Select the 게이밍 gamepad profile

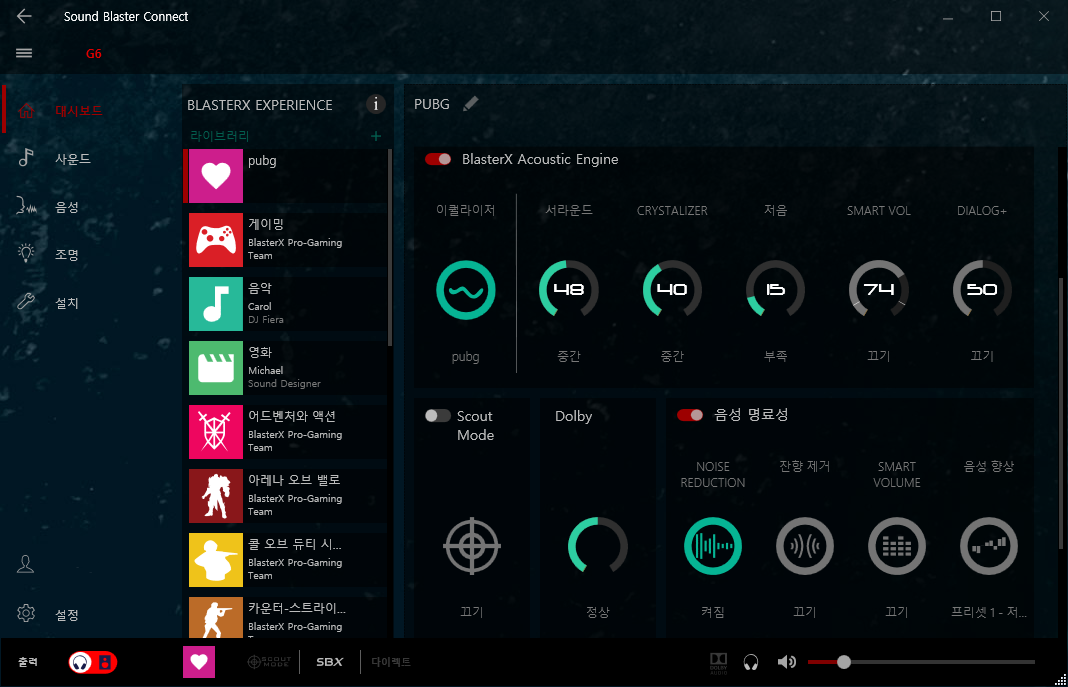pyautogui.click(x=287, y=240)
